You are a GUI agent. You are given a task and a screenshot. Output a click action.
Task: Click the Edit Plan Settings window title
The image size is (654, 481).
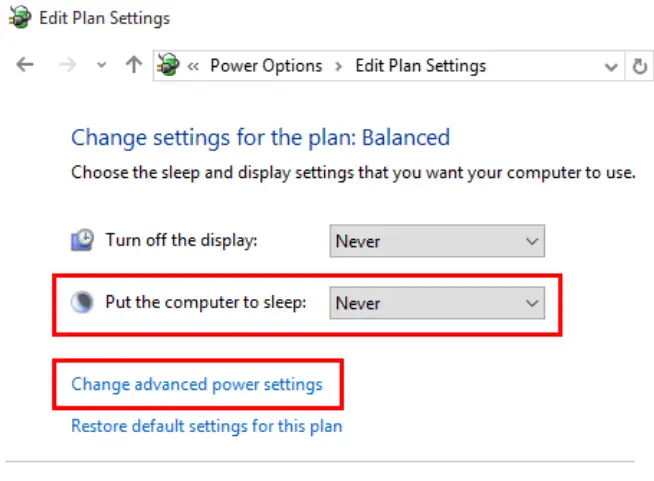coord(104,18)
